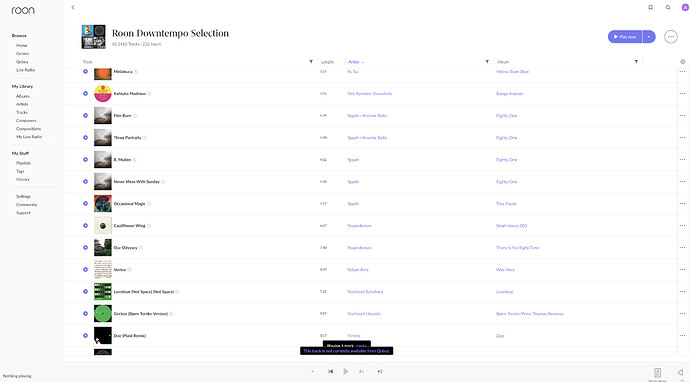Select the track title Never Mess With Sunday
This screenshot has width=690, height=382.
(x=136, y=182)
